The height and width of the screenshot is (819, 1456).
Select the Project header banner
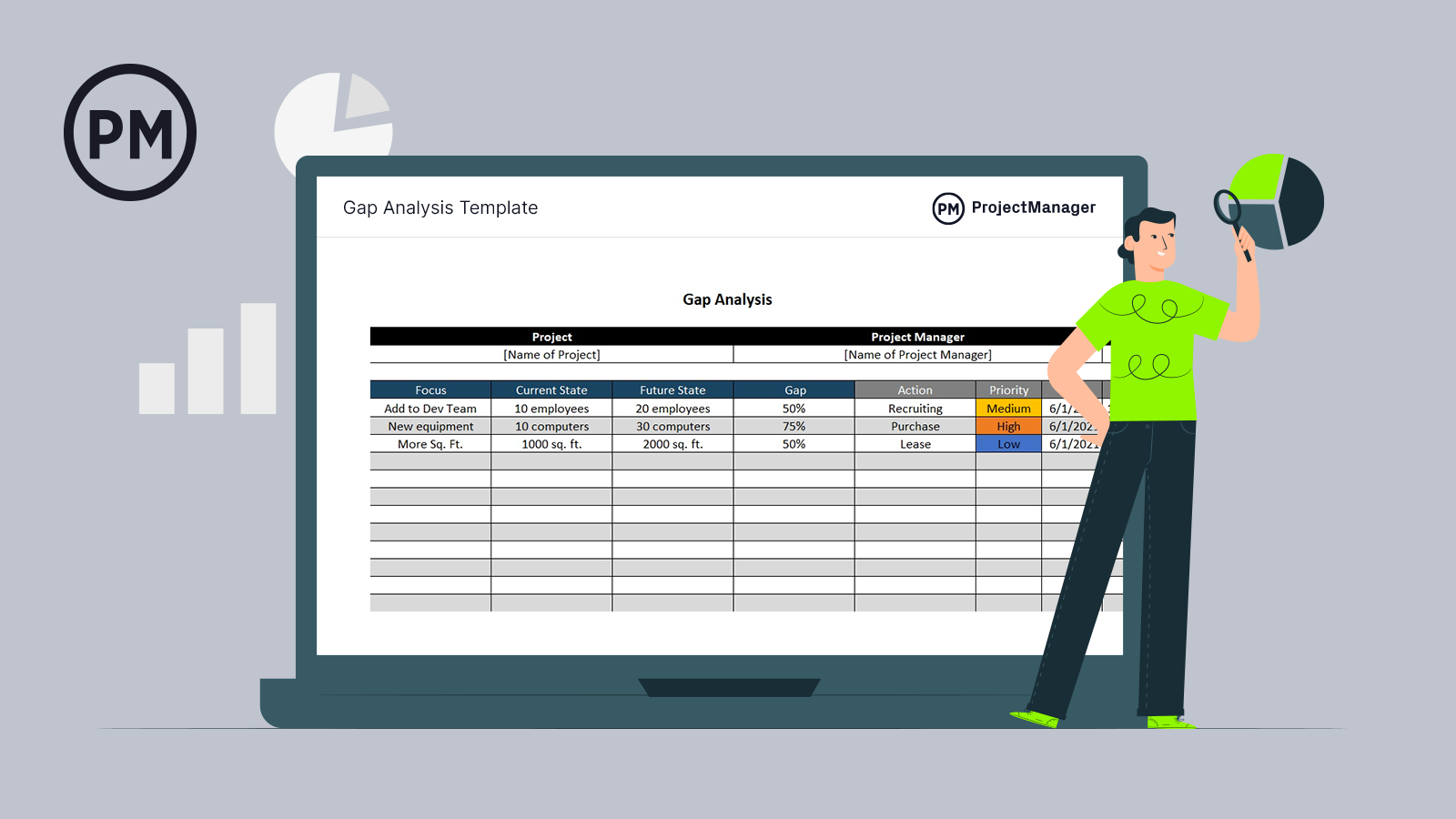coord(552,336)
